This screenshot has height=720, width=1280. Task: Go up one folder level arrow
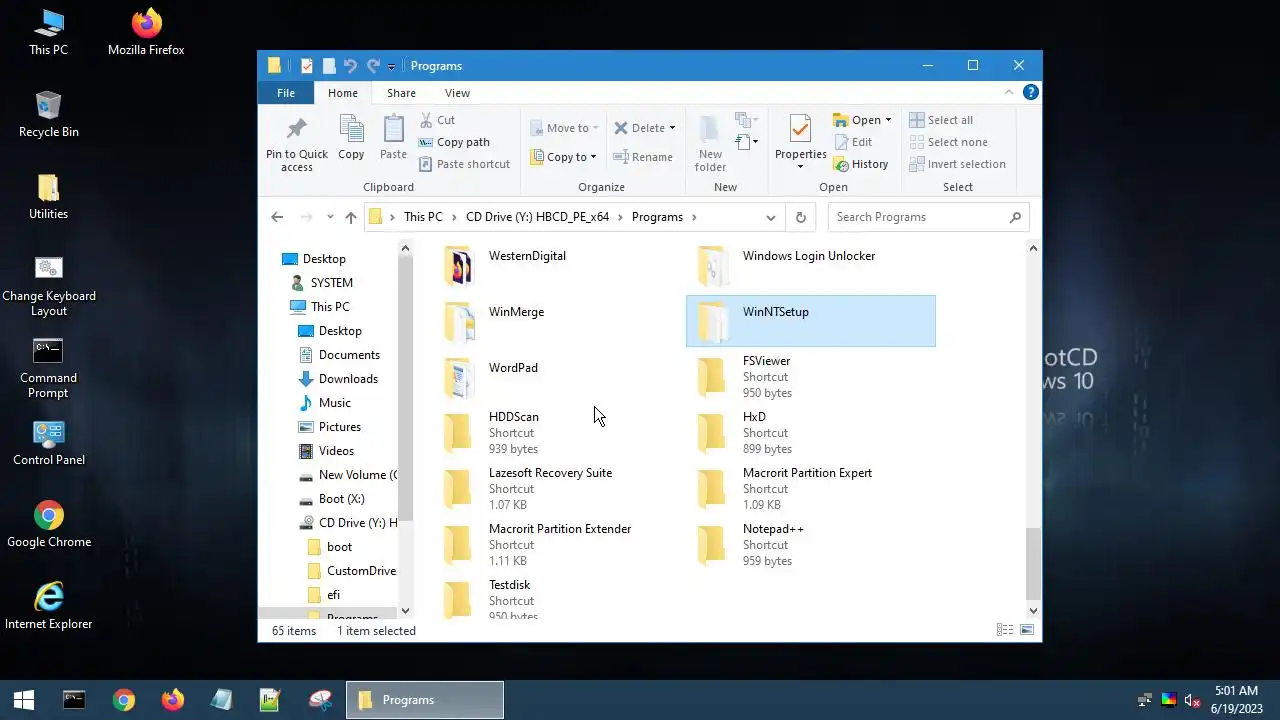click(x=351, y=217)
